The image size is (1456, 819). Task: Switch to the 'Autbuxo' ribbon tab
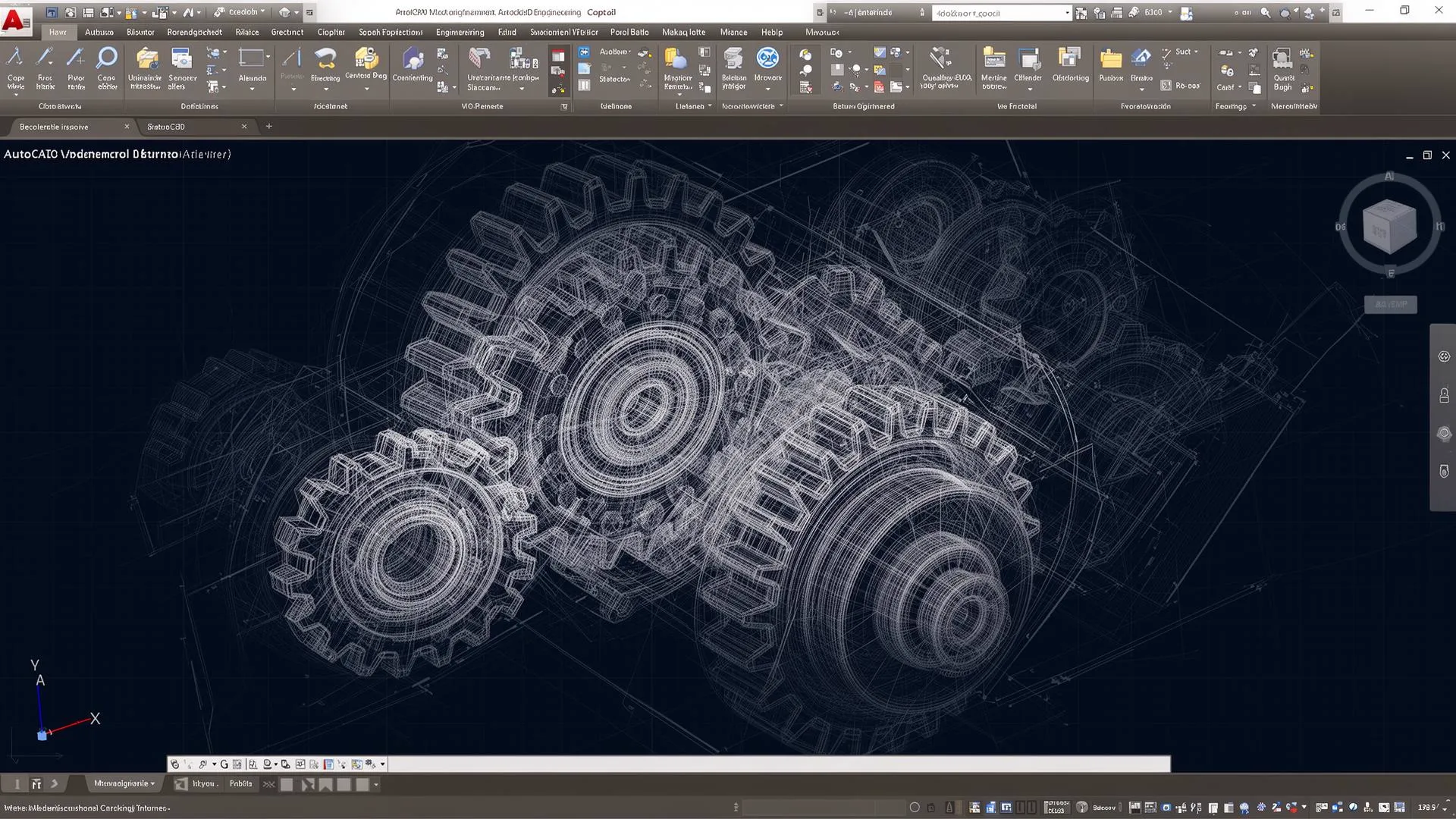pos(99,32)
